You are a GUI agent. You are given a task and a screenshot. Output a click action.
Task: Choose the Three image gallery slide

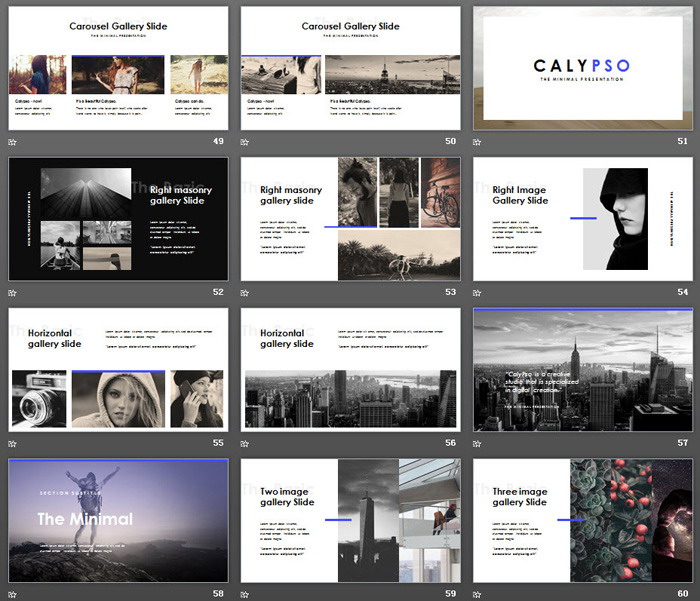pos(582,520)
